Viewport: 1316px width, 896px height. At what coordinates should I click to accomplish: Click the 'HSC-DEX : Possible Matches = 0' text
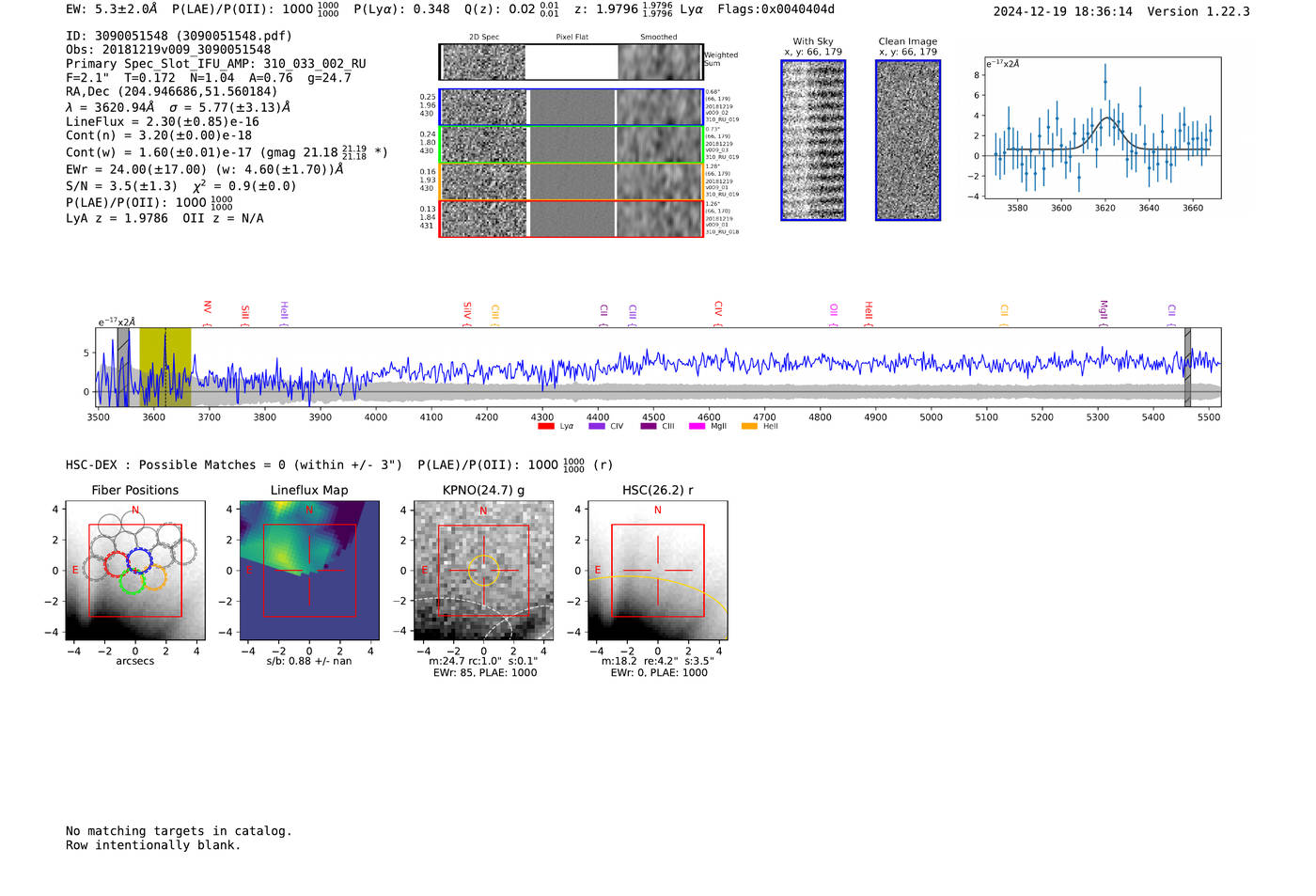point(176,464)
